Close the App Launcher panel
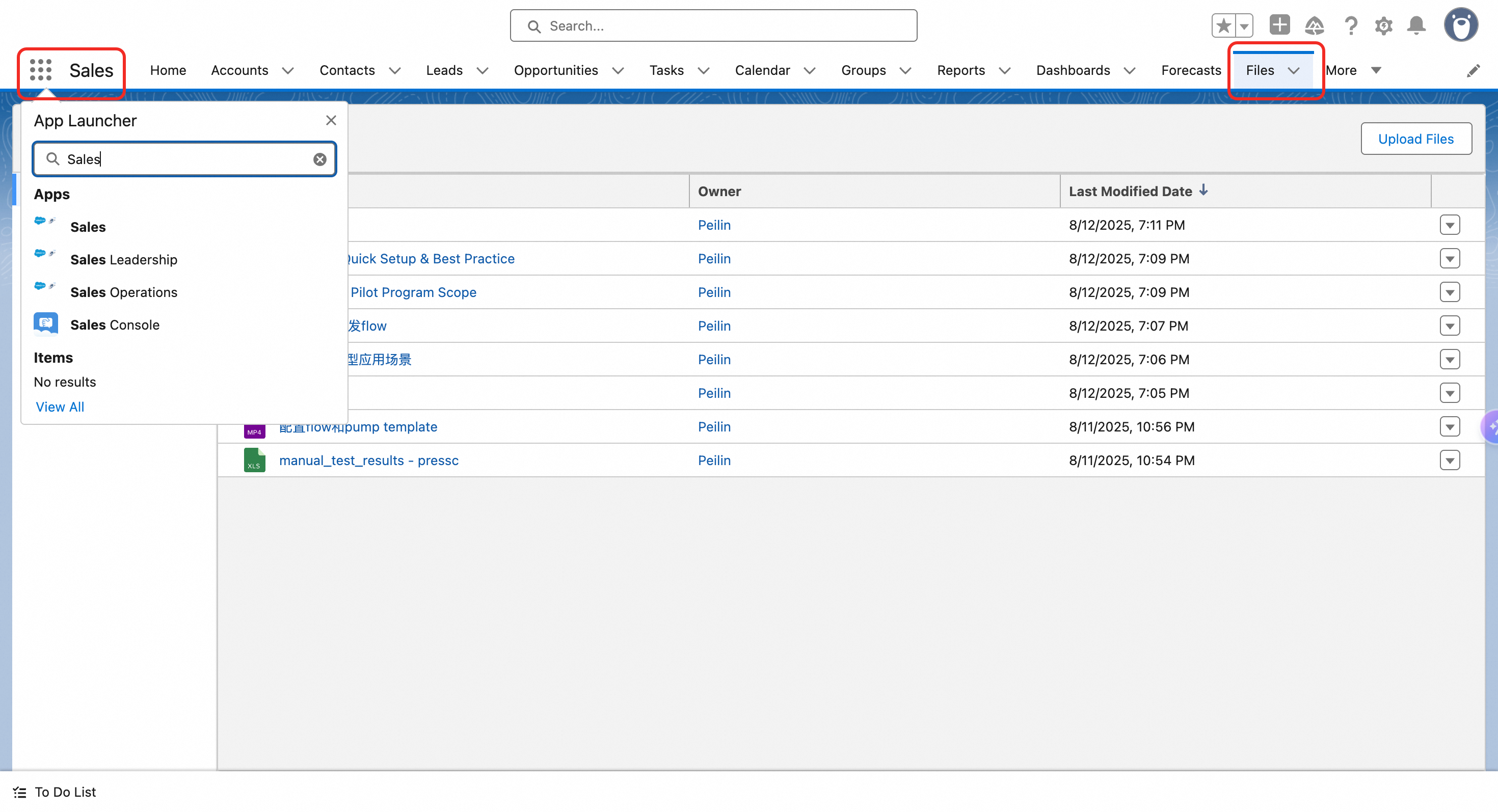 coord(331,120)
